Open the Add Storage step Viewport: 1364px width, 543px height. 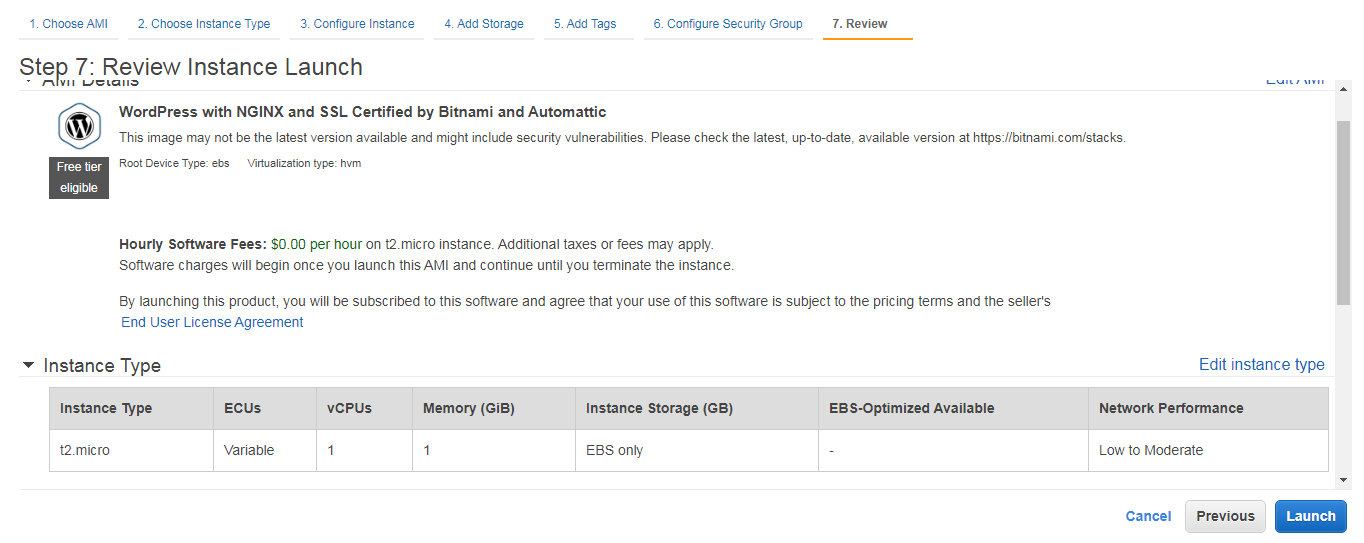484,24
